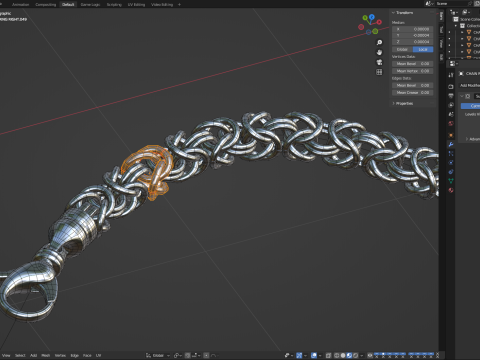Select wireframe shading icon
The image size is (480, 360).
[337, 355]
